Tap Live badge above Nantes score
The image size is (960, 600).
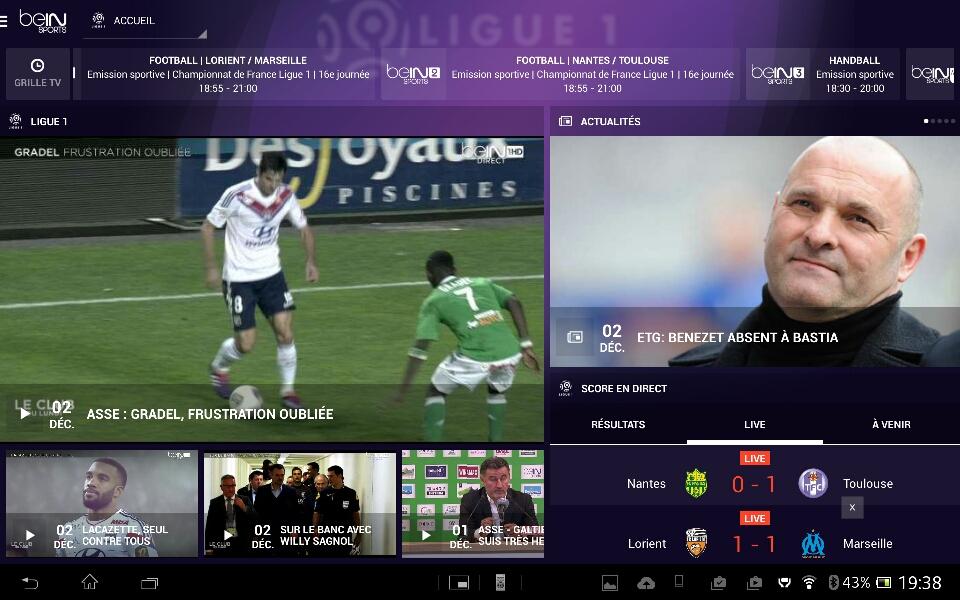click(x=754, y=458)
